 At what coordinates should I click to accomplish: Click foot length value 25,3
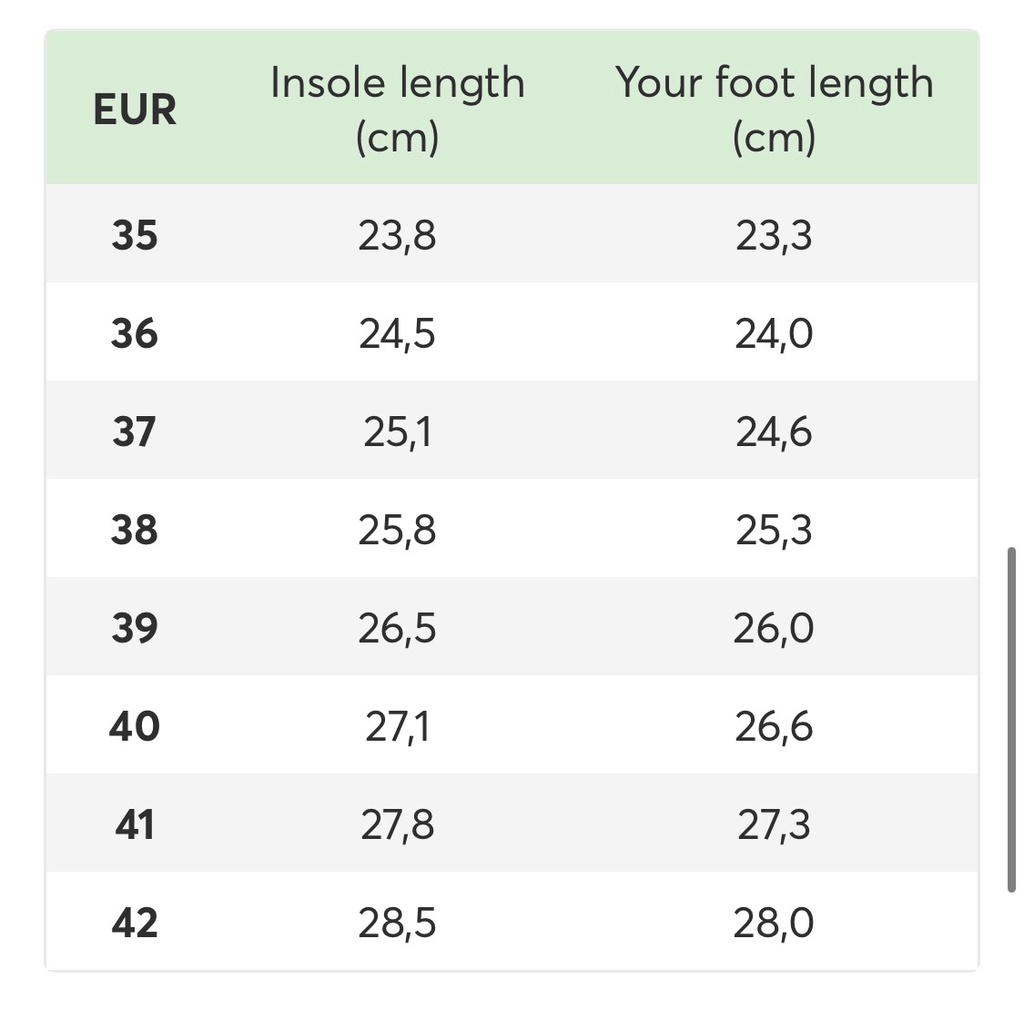pyautogui.click(x=774, y=530)
